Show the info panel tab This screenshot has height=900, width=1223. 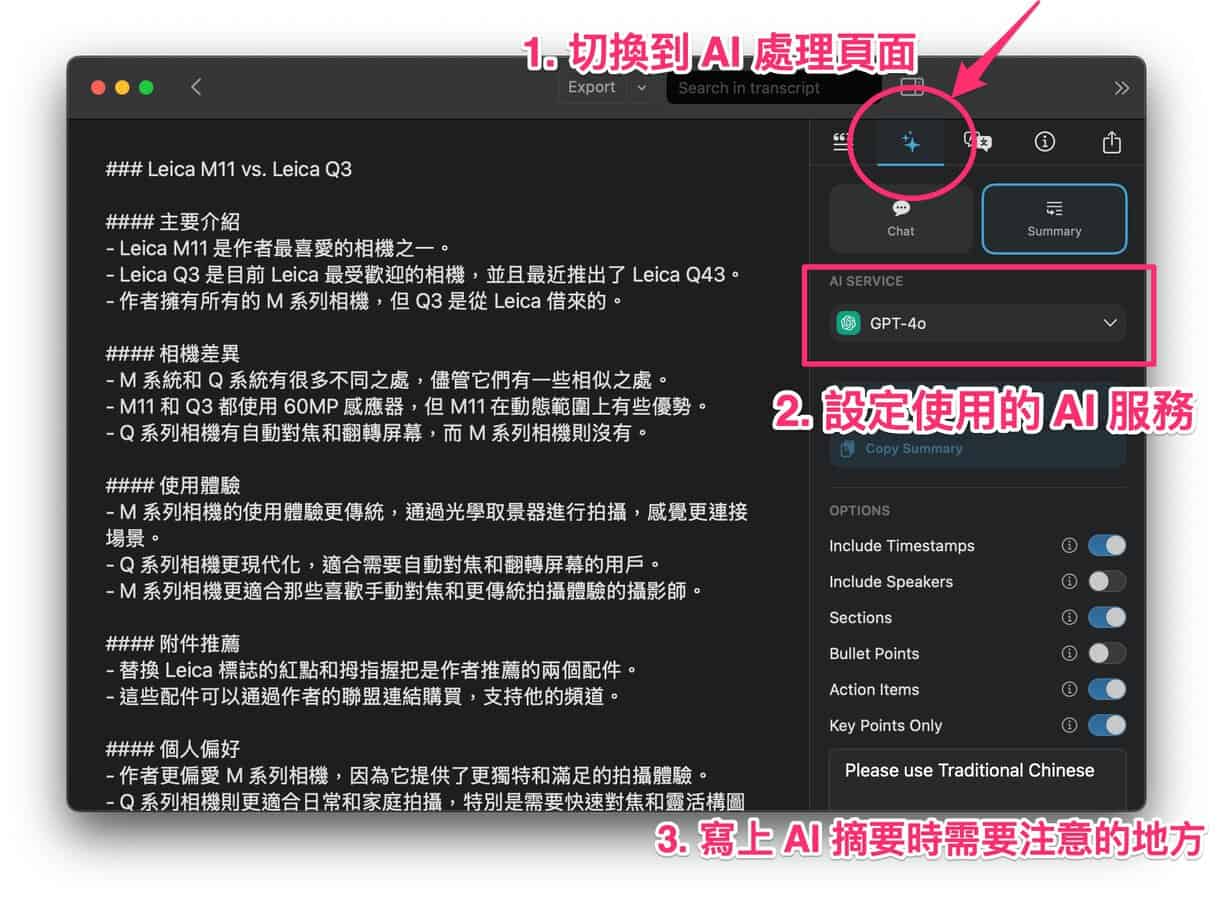click(1044, 142)
